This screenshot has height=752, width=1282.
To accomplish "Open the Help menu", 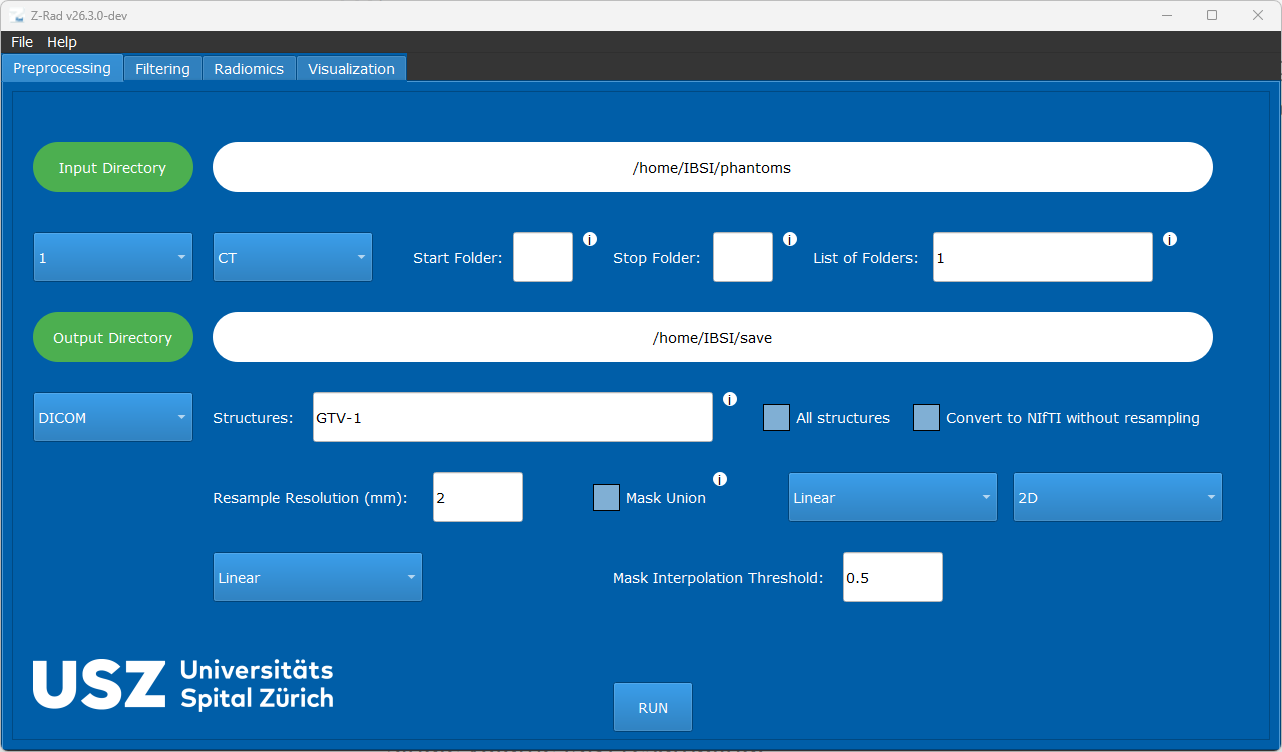I will coord(62,42).
